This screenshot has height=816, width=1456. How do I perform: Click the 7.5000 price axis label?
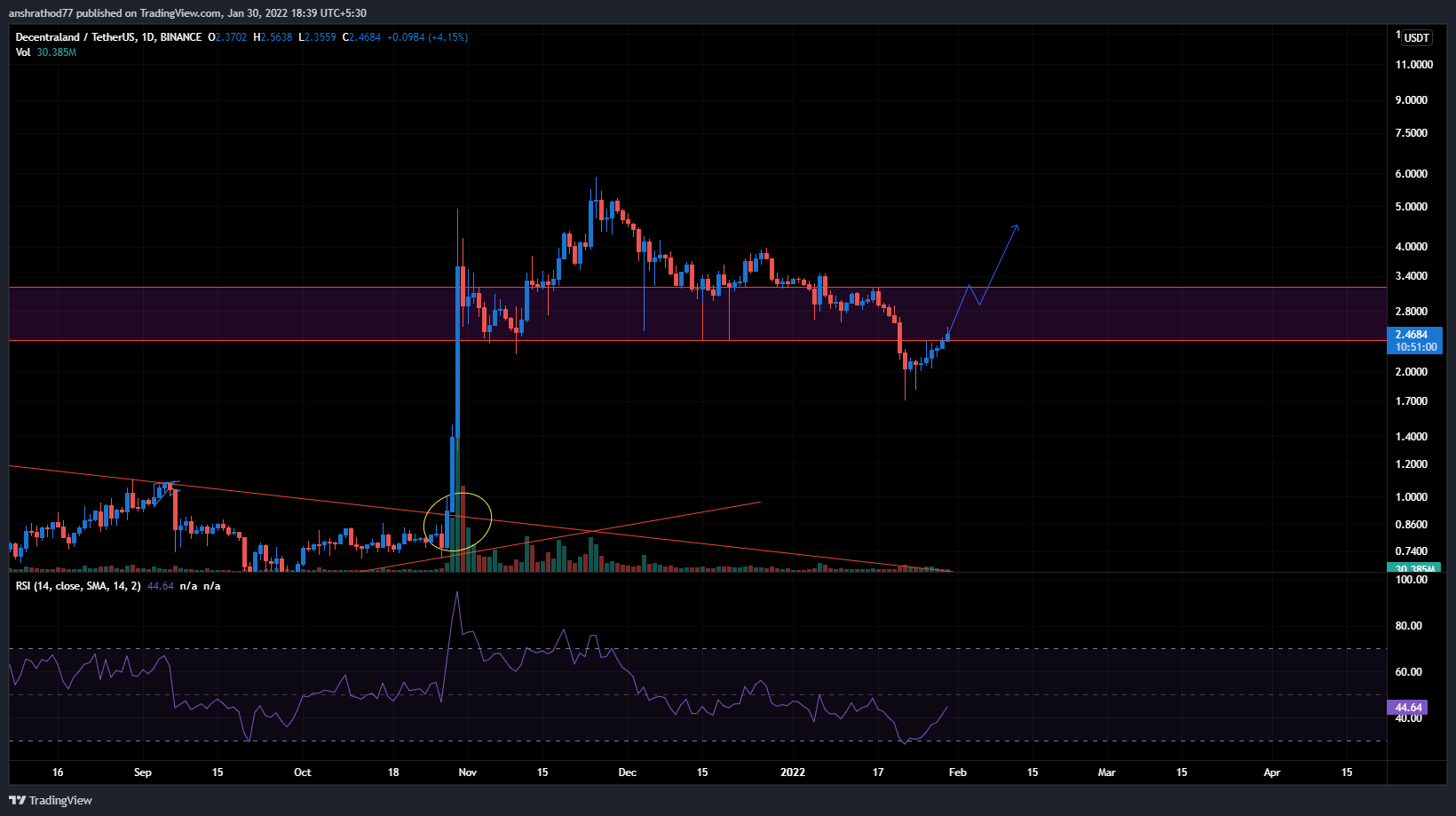coord(1412,133)
